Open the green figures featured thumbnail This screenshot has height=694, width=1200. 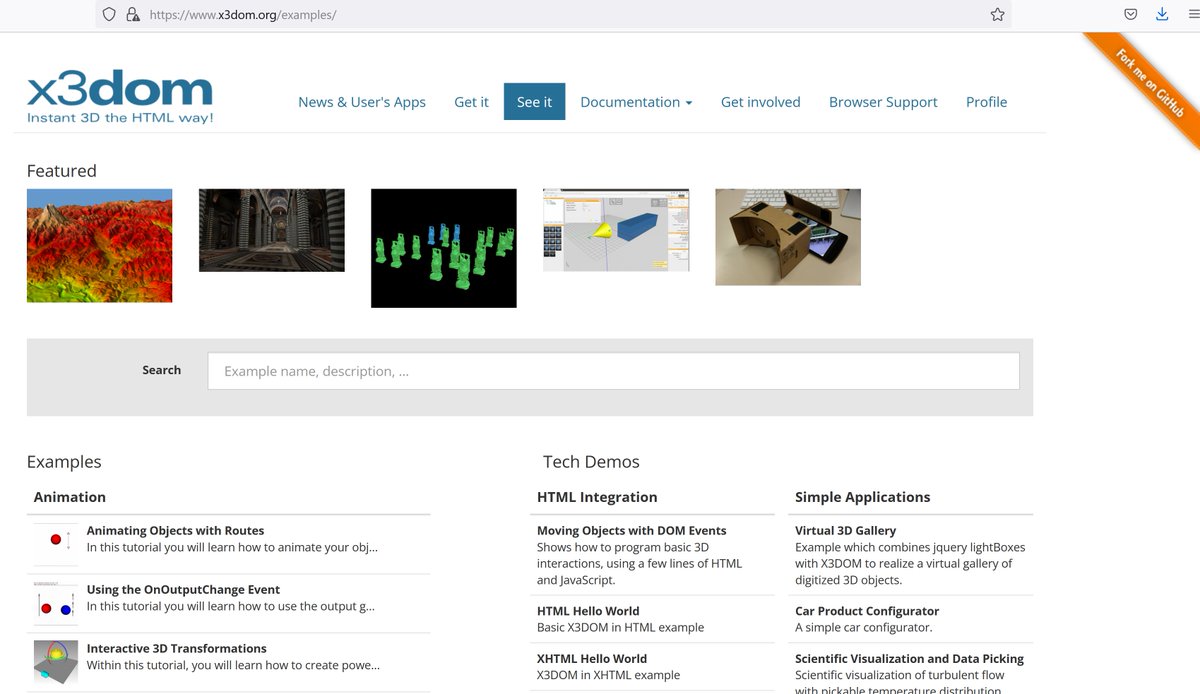[444, 248]
